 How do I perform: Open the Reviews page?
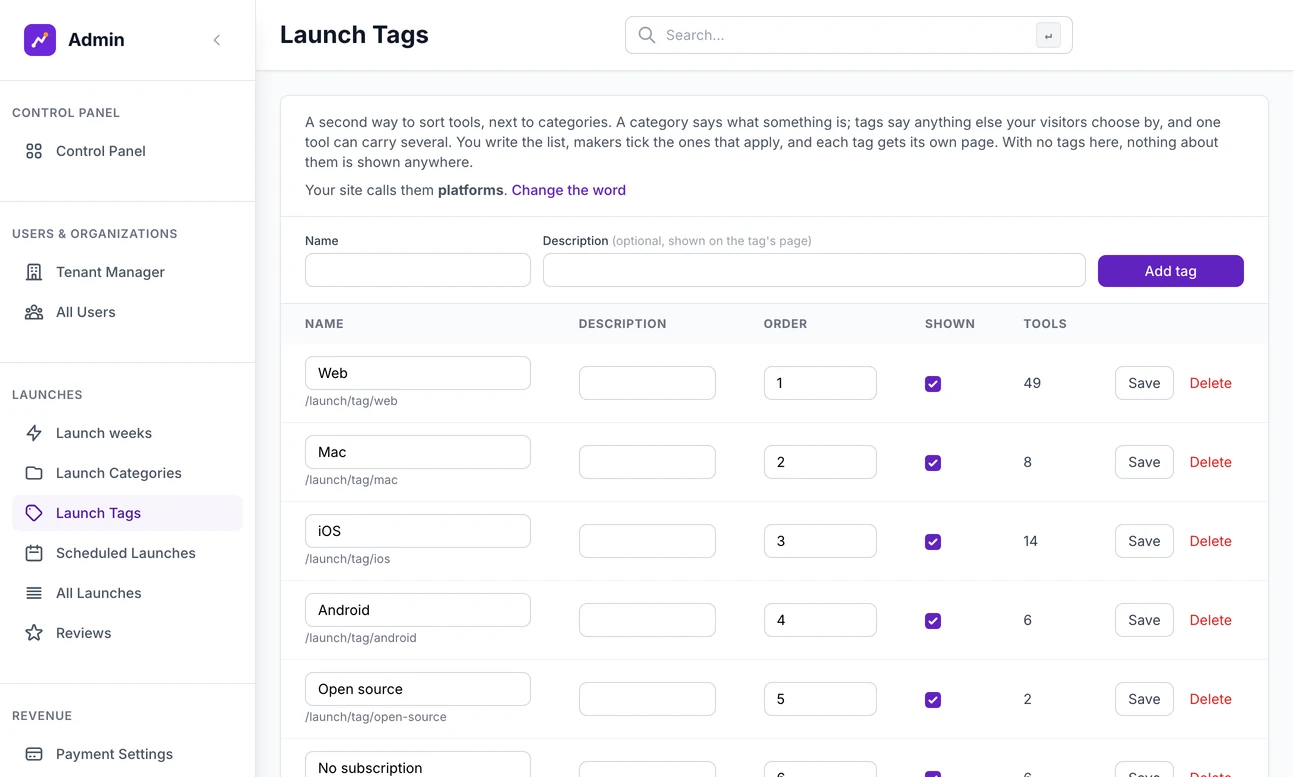(127, 633)
